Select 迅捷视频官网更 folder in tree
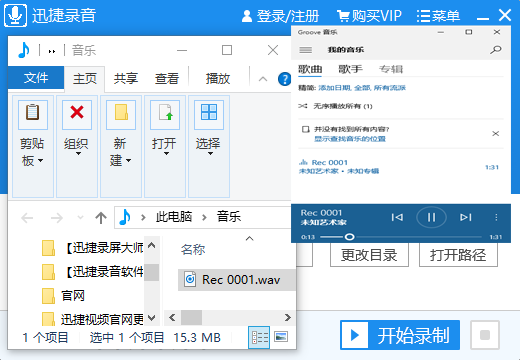520x360 pixels. point(93,319)
